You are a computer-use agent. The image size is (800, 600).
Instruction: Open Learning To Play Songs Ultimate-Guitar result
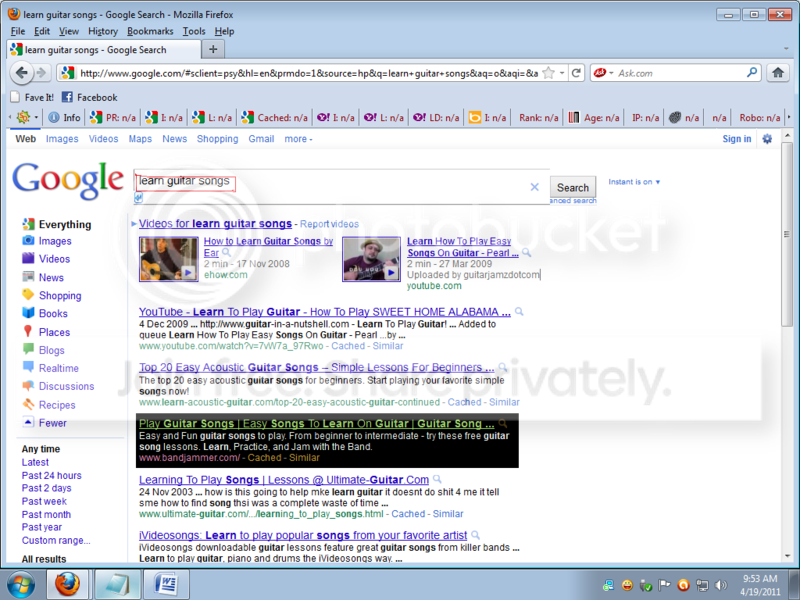pos(284,480)
